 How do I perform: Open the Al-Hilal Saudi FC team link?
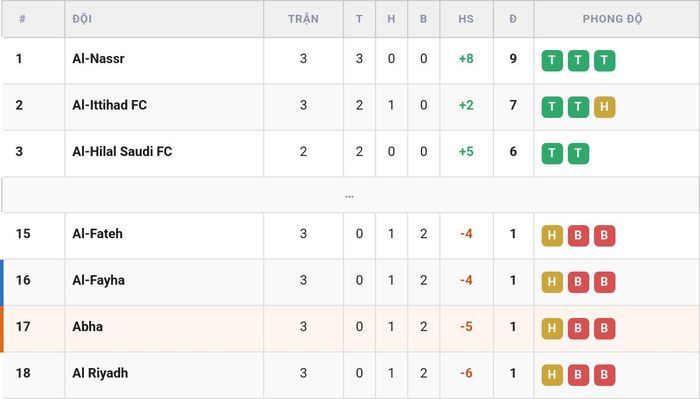pos(122,151)
